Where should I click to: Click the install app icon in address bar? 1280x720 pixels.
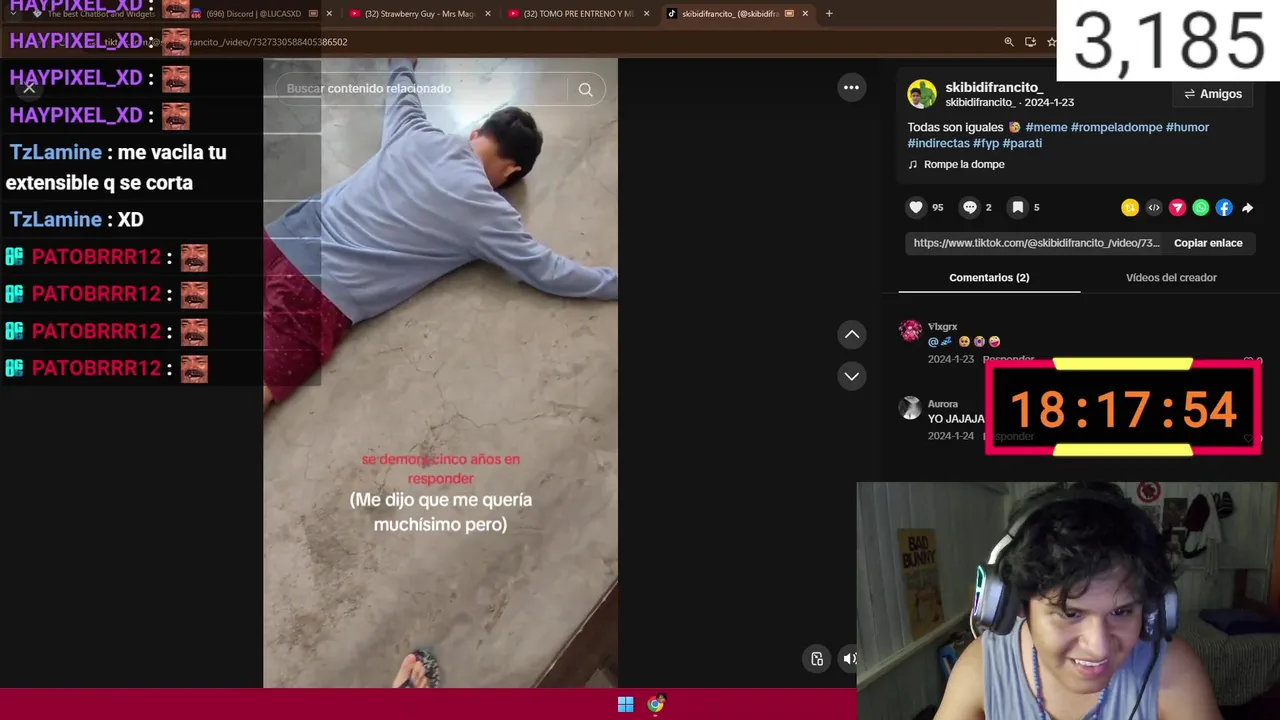tap(1030, 42)
